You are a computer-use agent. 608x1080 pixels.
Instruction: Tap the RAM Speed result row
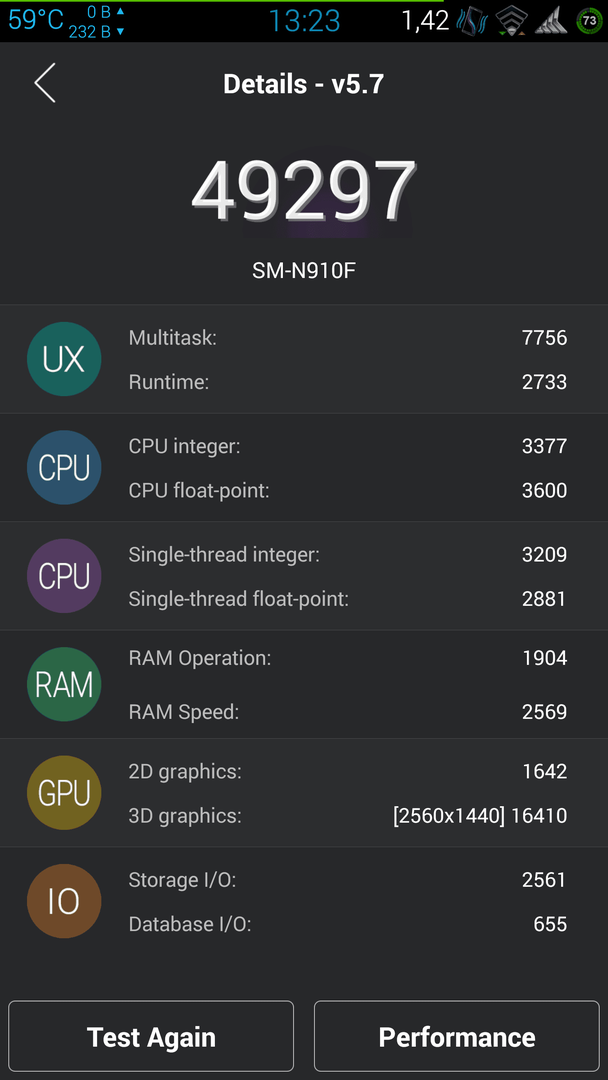coord(348,712)
